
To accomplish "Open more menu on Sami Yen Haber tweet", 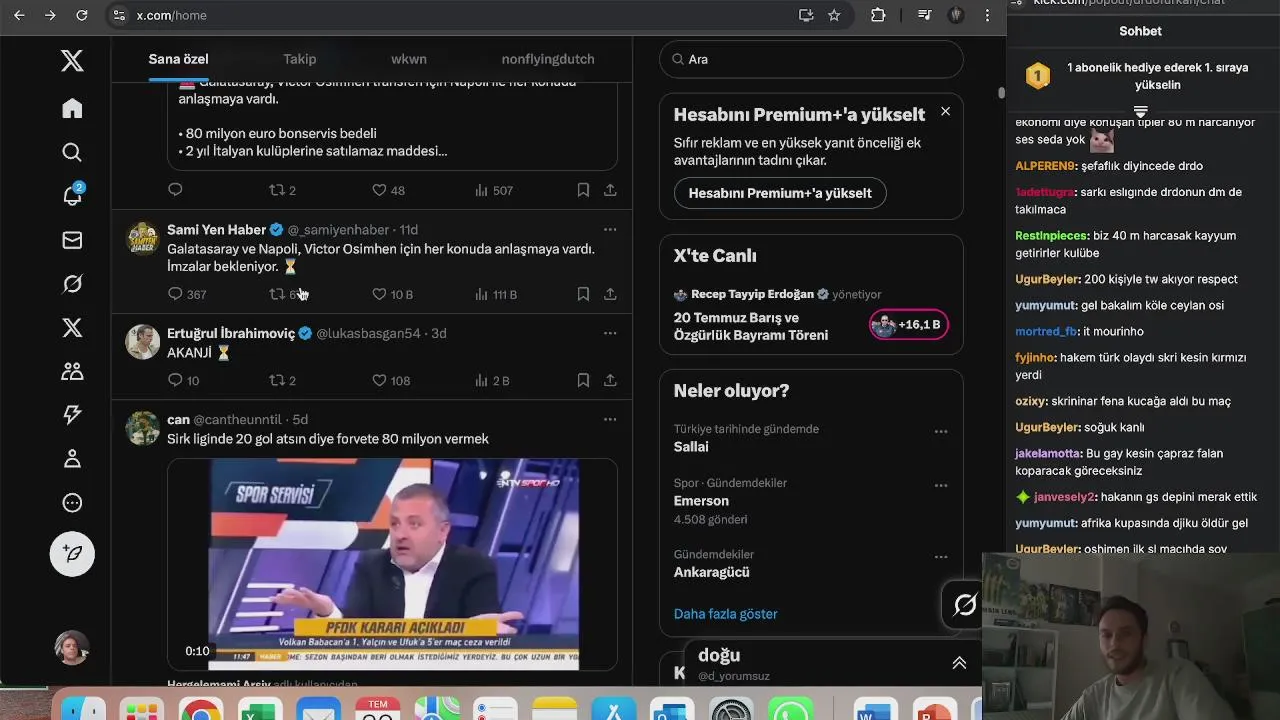I will point(610,230).
